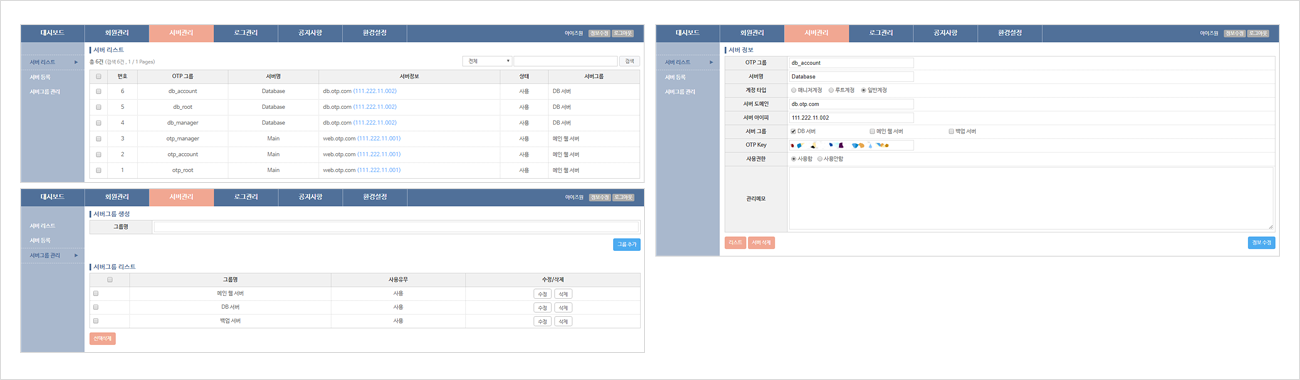Select the 사용안함 radio option
This screenshot has height=380, width=1300.
pyautogui.click(x=831, y=159)
